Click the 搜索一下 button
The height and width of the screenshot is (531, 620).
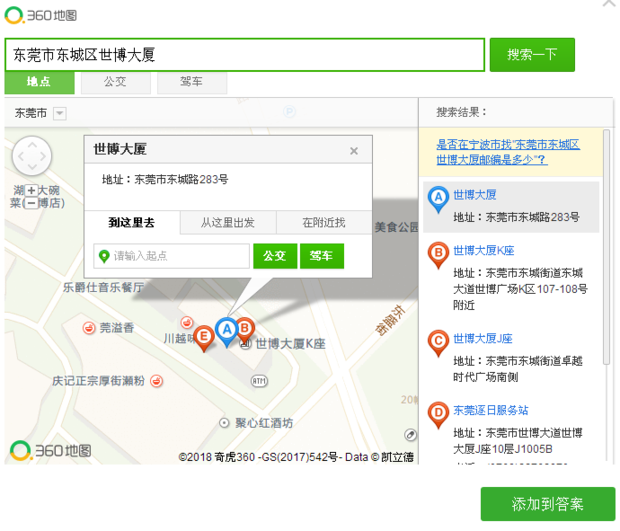[532, 55]
